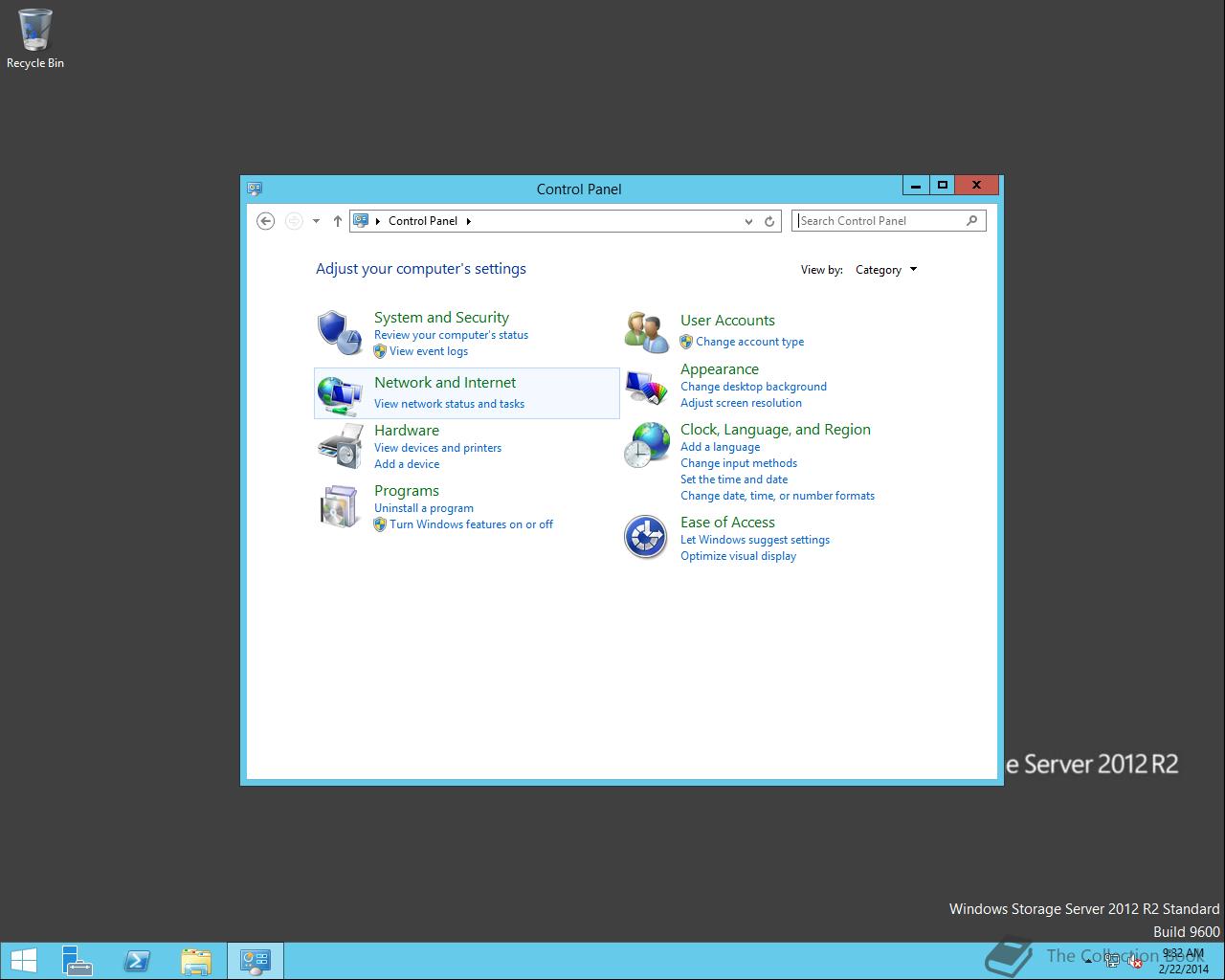Click Change date, time, or number formats

tap(777, 496)
